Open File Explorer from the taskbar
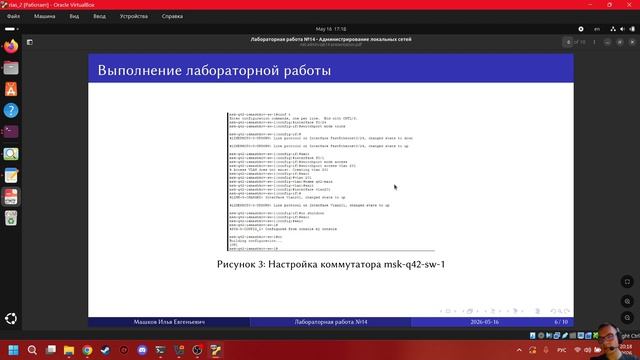Image resolution: width=640 pixels, height=360 pixels. 69,350
